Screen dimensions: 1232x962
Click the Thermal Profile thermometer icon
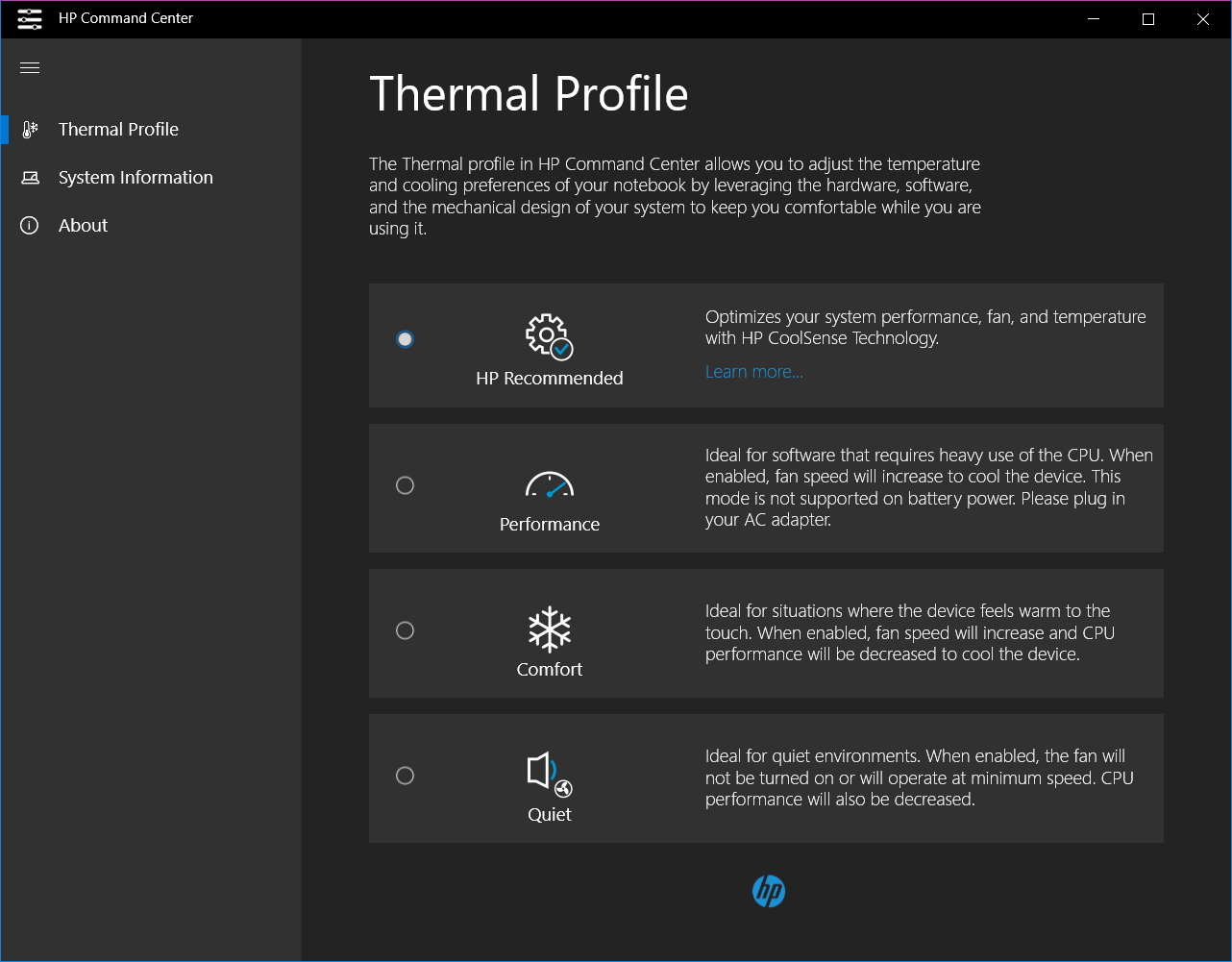30,130
